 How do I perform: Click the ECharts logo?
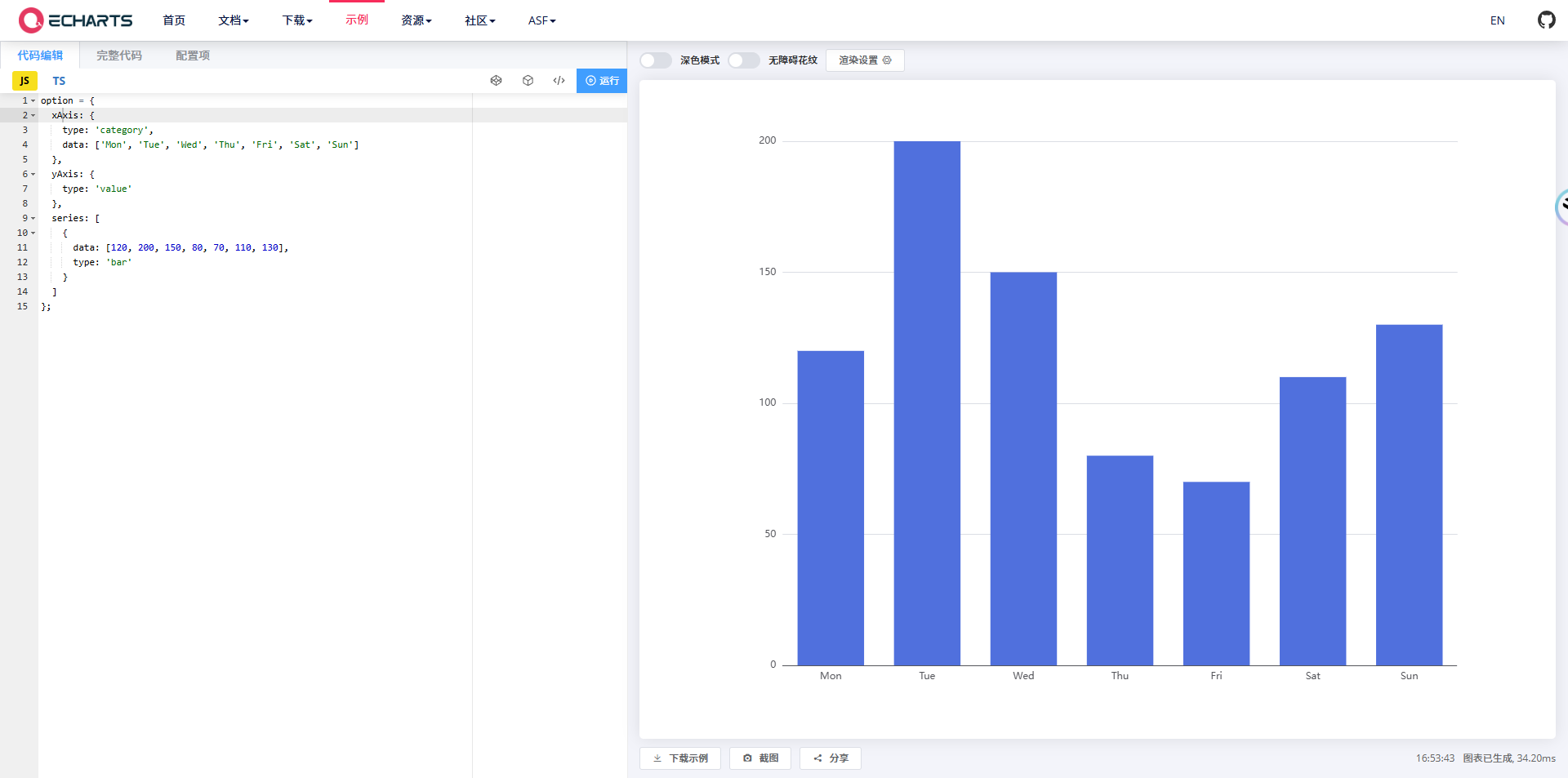tap(76, 20)
